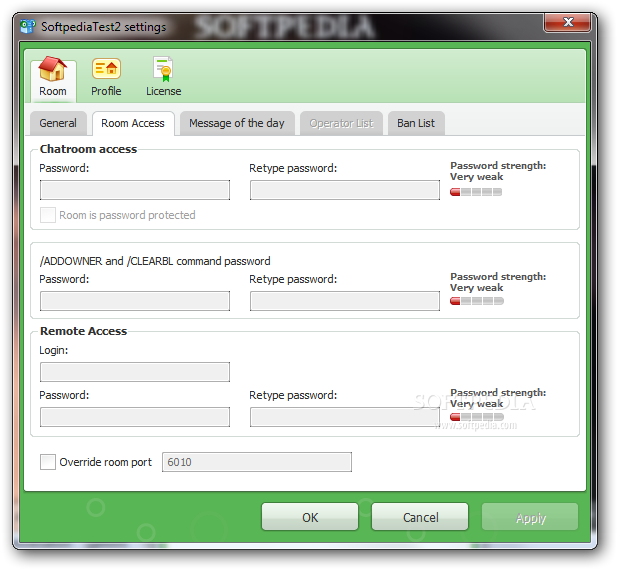Viewport: 618px width, 570px height.
Task: Click the SoftpediaTest2 settings title text
Action: (104, 27)
